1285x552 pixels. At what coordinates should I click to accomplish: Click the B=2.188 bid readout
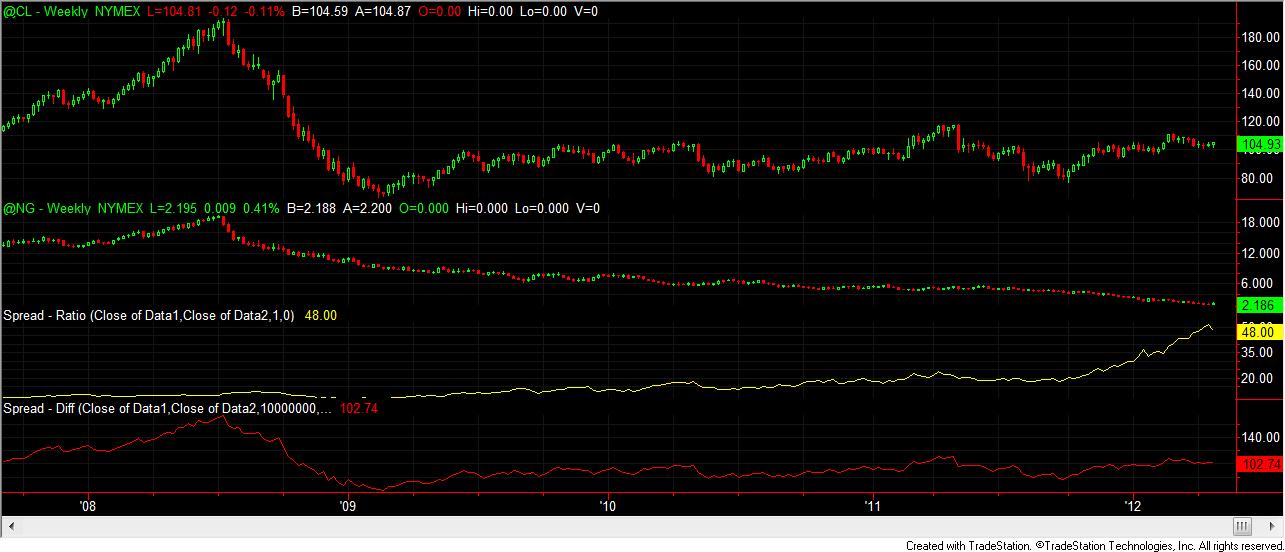(x=312, y=208)
